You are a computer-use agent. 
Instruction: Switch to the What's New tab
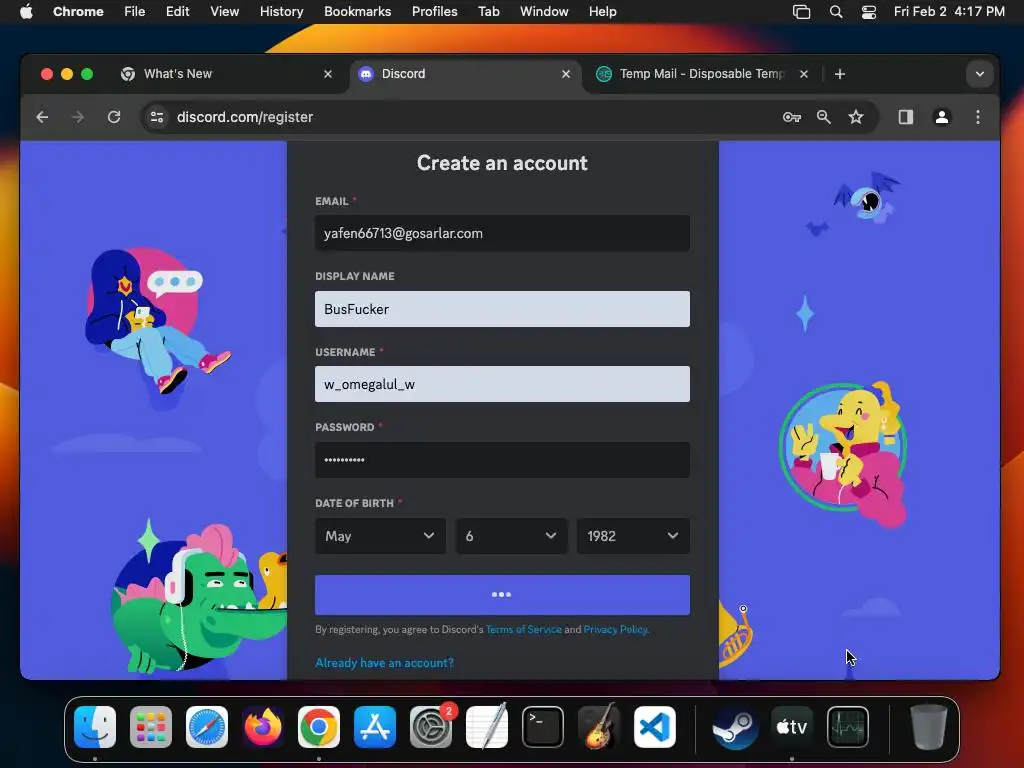pos(227,74)
